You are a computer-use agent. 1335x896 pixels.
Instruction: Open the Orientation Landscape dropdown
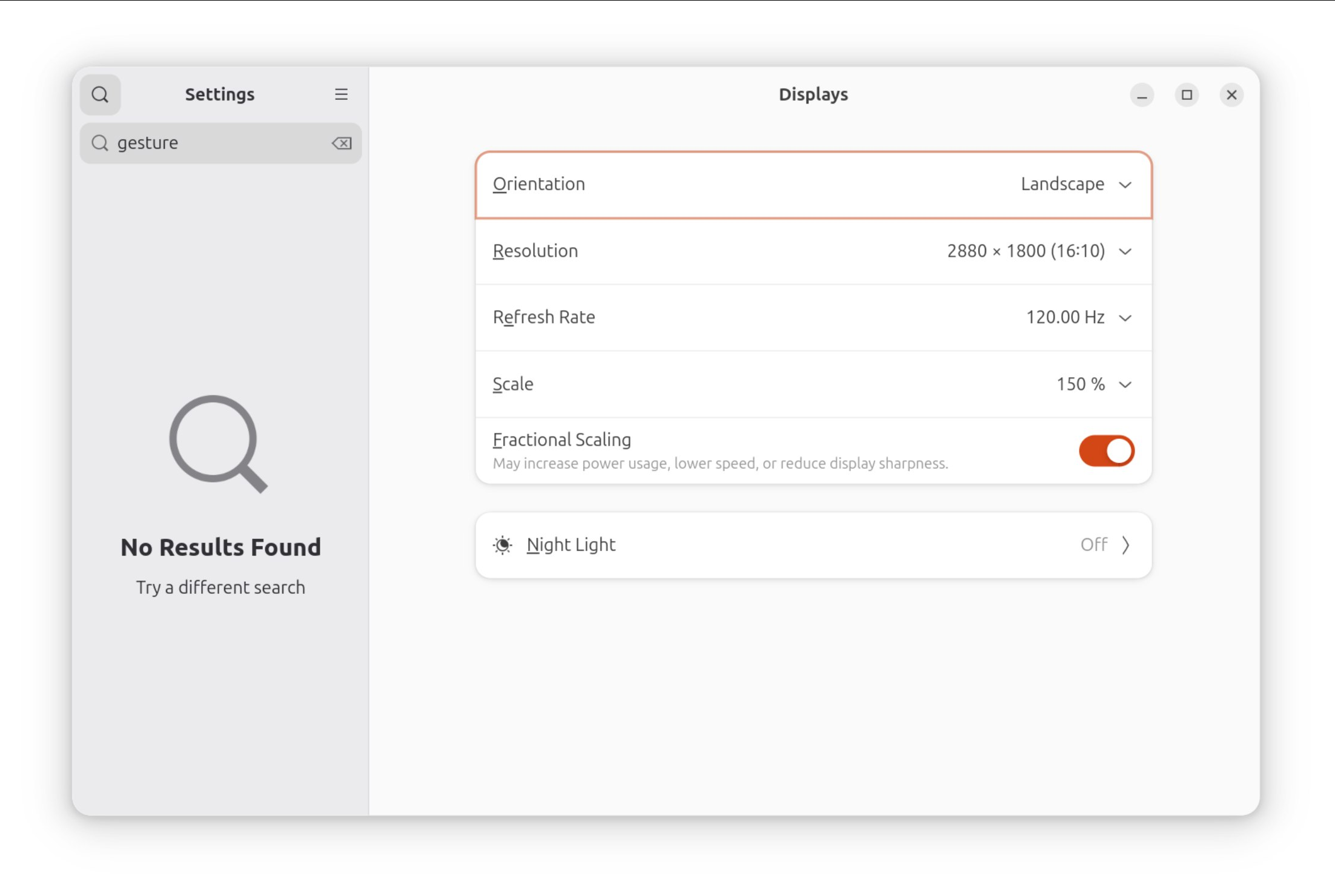pyautogui.click(x=1076, y=185)
